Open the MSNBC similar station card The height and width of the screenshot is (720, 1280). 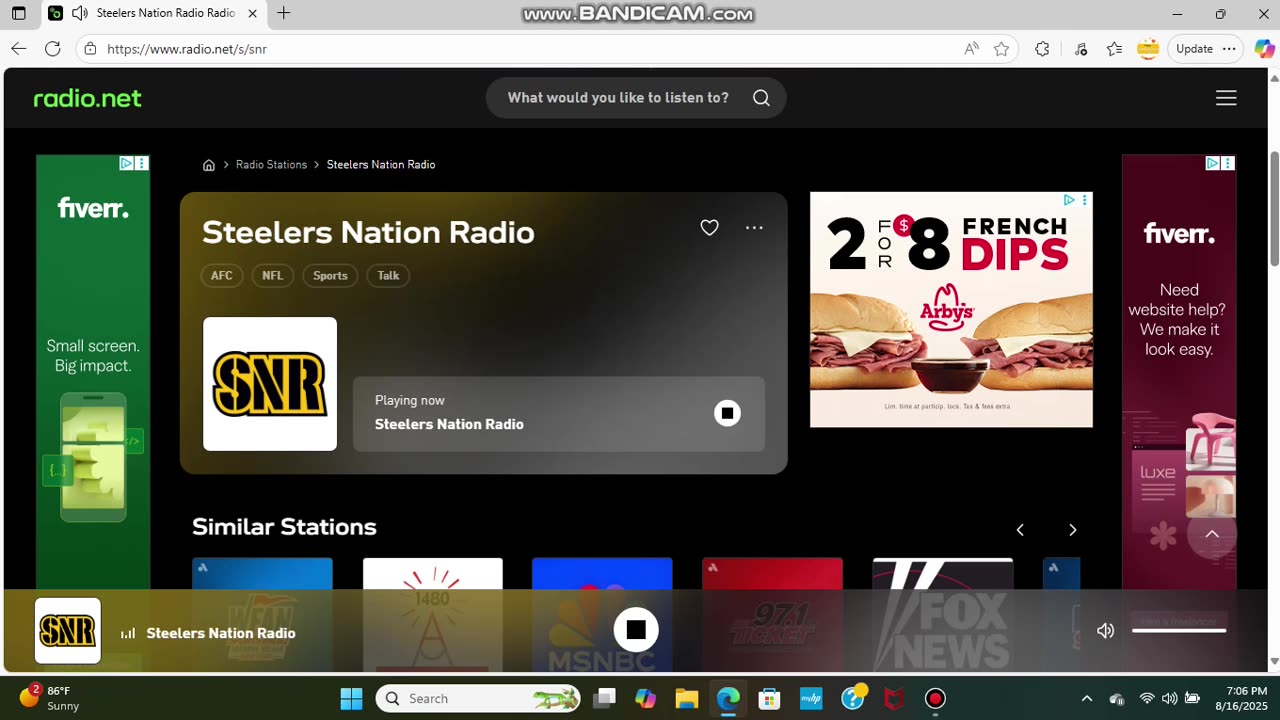tap(602, 615)
